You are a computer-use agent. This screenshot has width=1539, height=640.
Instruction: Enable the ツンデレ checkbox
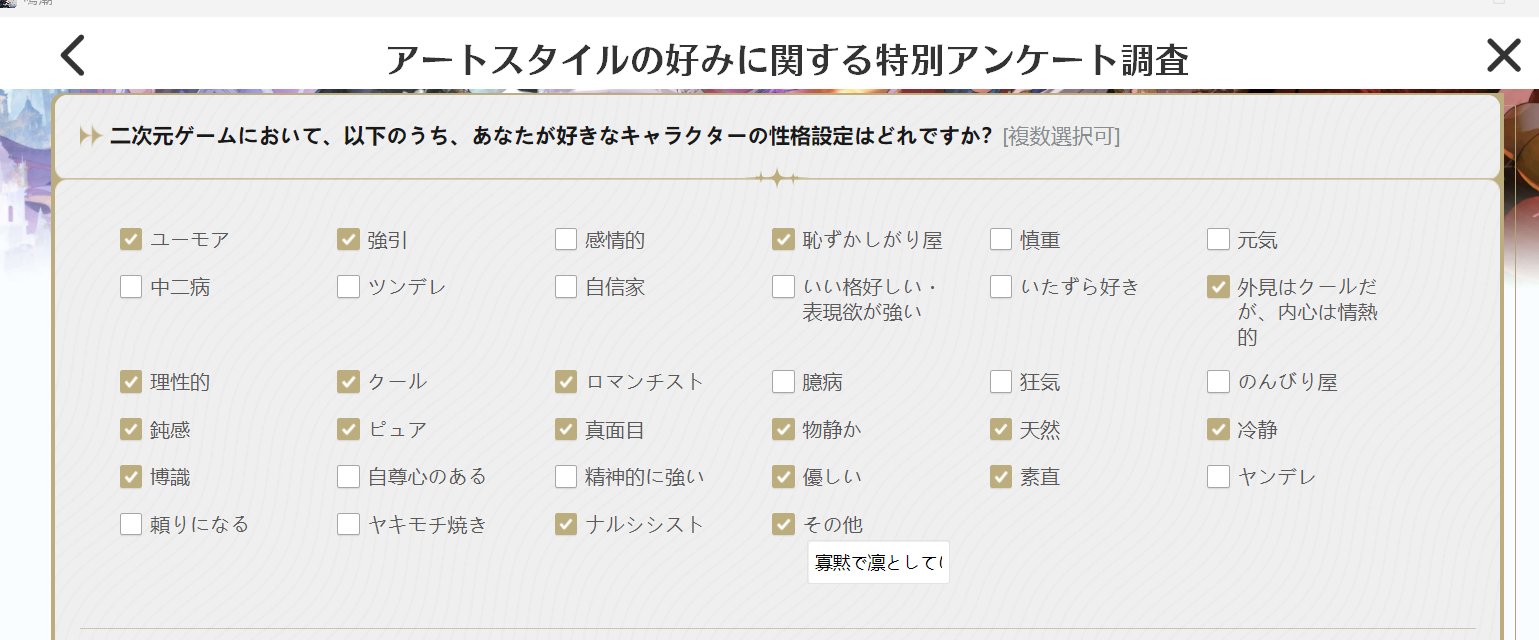348,287
